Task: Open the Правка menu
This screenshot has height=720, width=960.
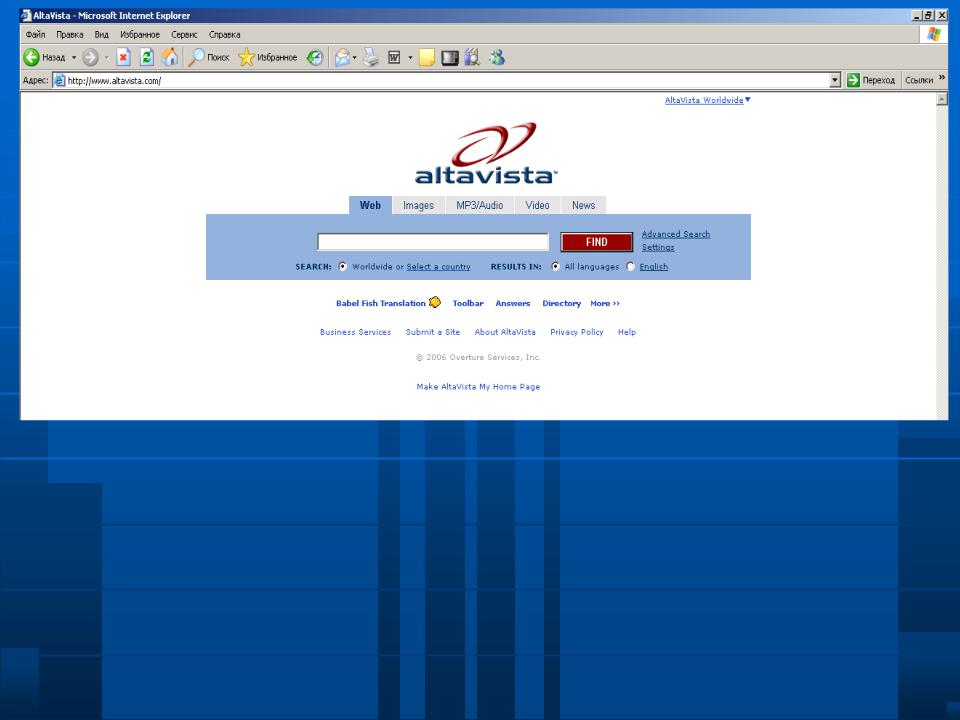Action: 70,35
